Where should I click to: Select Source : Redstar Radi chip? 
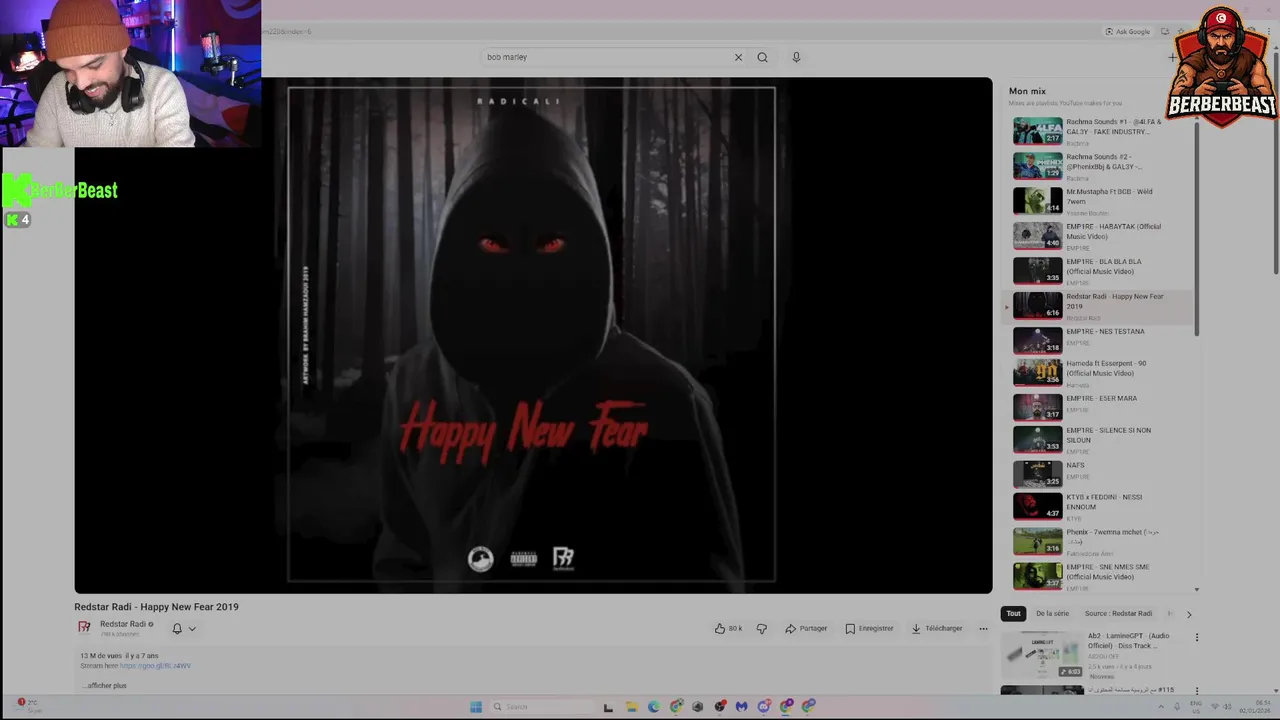[x=1118, y=614]
